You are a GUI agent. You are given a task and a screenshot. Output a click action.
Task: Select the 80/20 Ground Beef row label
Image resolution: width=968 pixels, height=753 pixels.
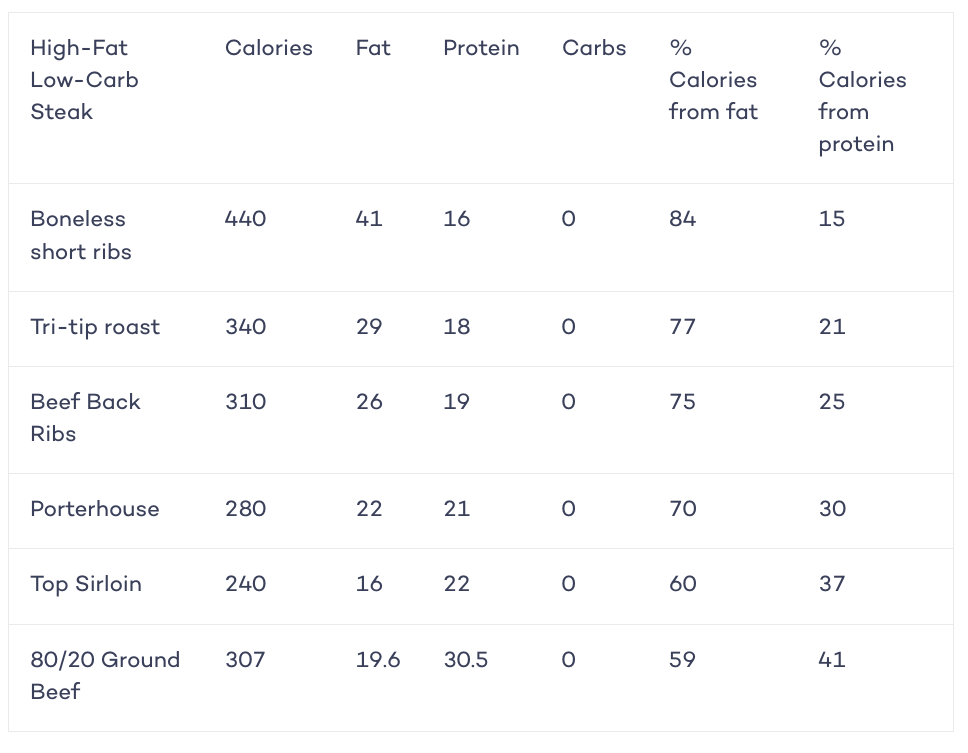pos(105,675)
